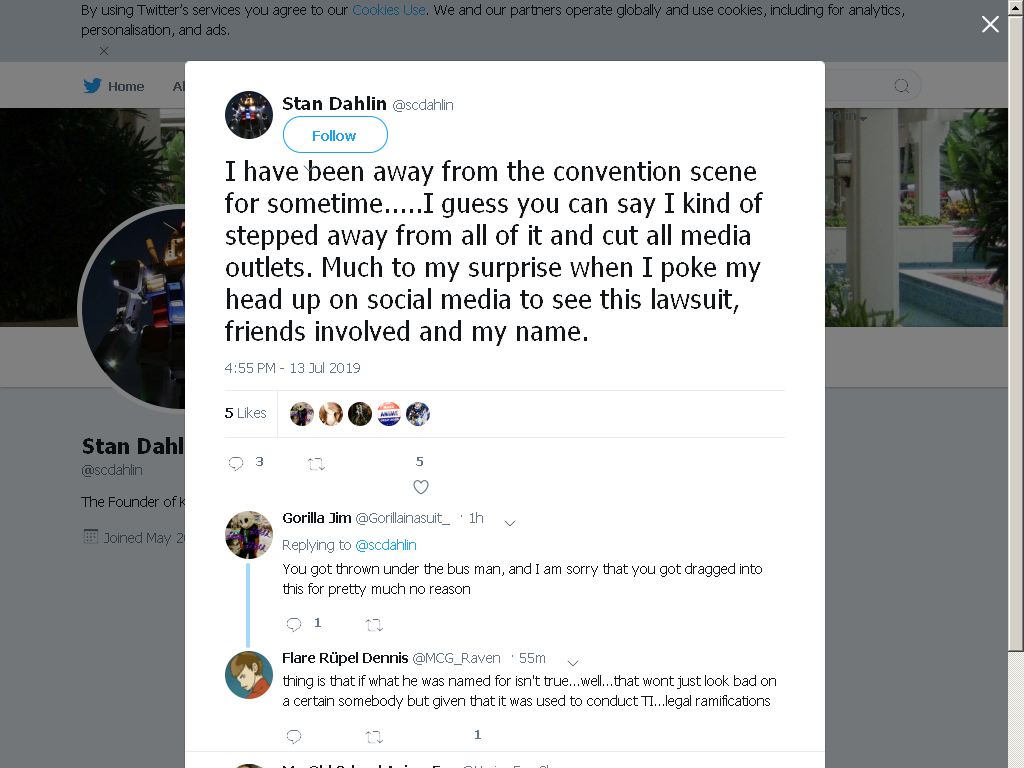Viewport: 1024px width, 768px height.
Task: Dismiss the cookie notice small X
Action: (104, 51)
